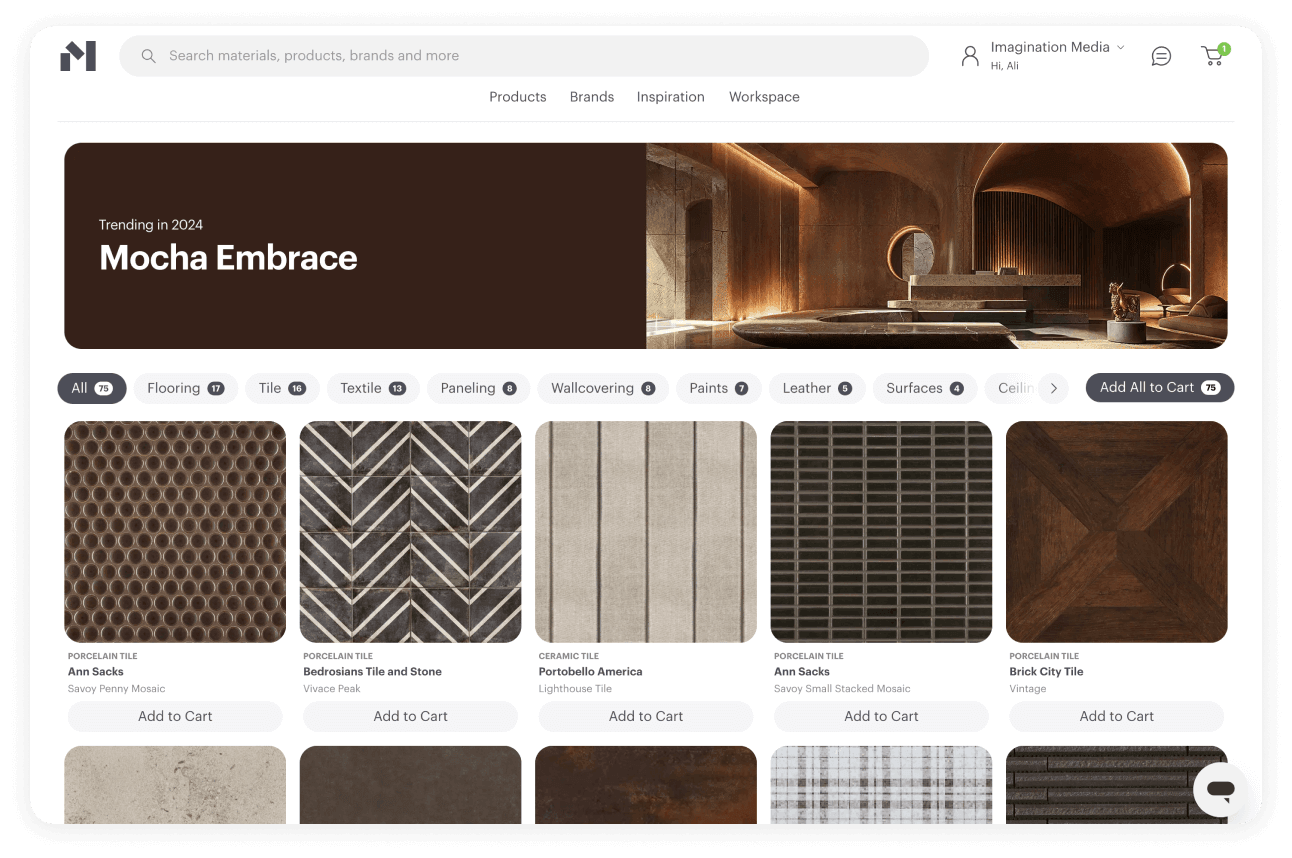1292x858 pixels.
Task: Click the magnifier icon in the search bar
Action: 148,56
